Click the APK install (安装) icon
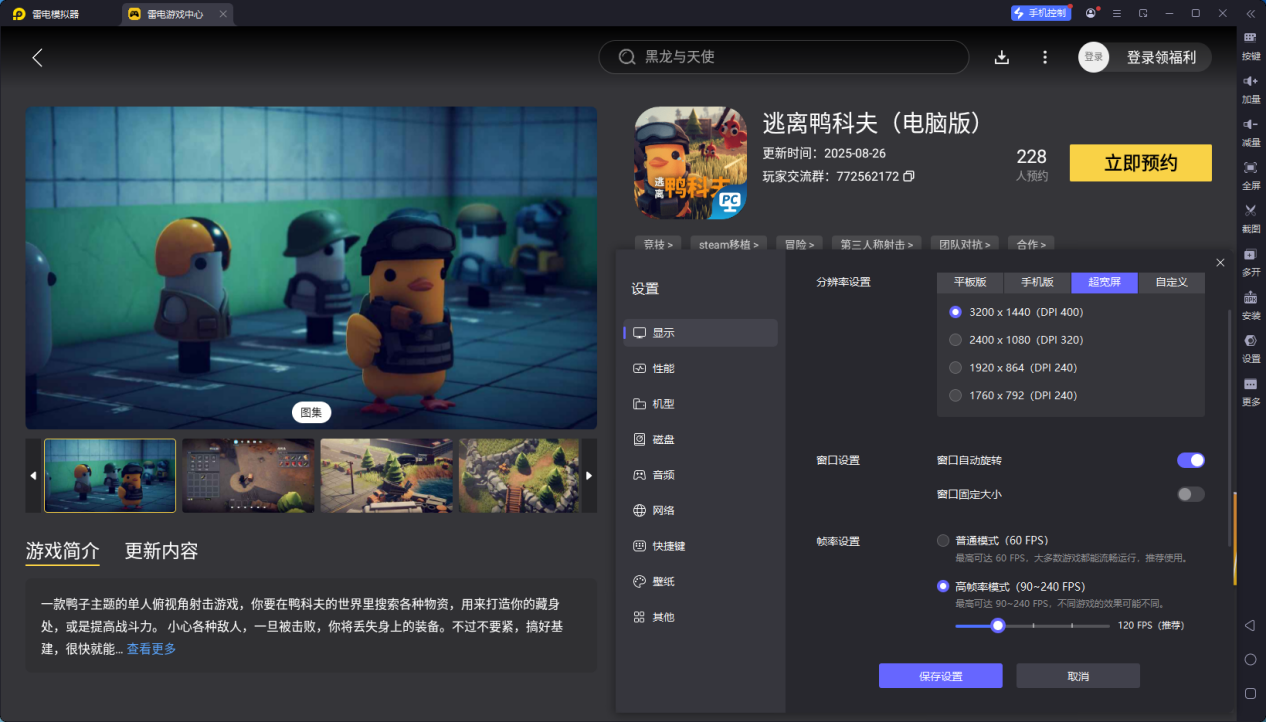The height and width of the screenshot is (722, 1266). coord(1250,298)
